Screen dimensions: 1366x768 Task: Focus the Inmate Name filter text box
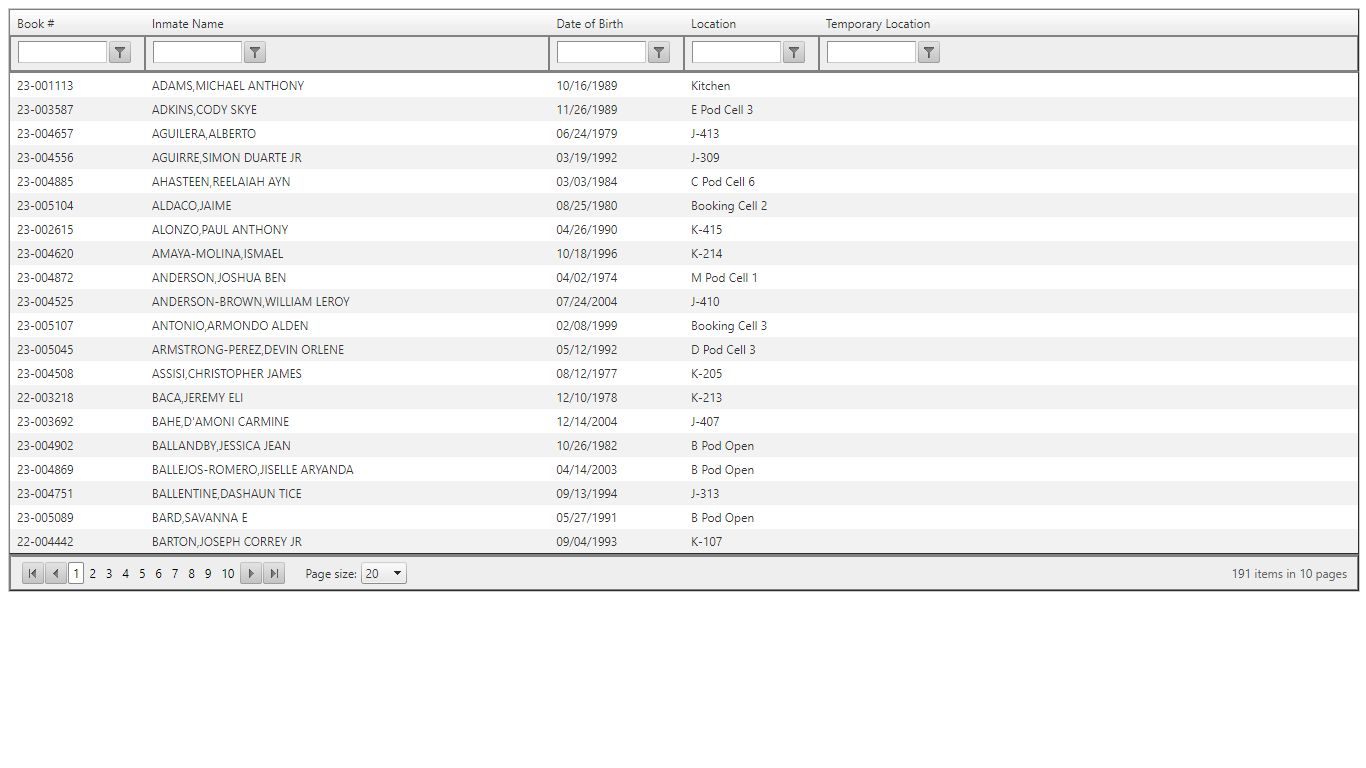tap(197, 52)
